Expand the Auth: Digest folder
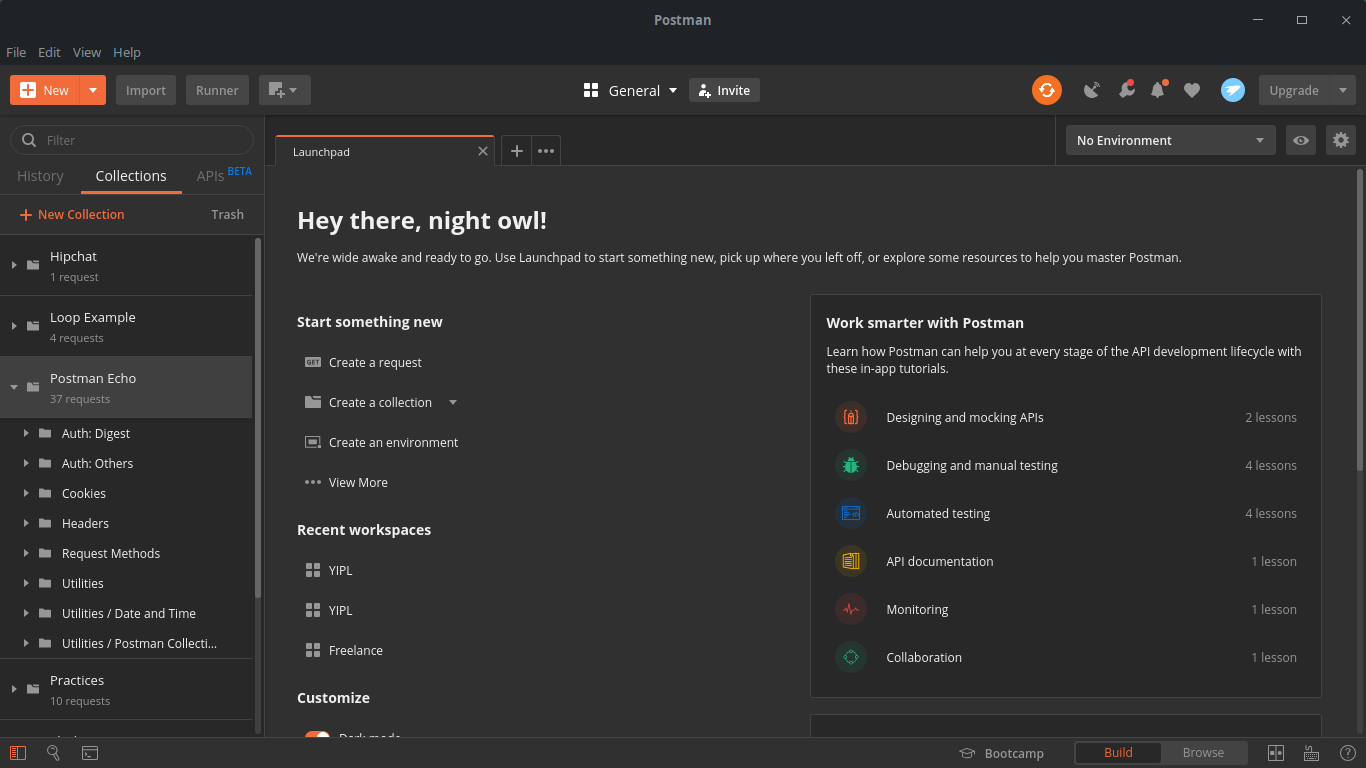 tap(26, 433)
